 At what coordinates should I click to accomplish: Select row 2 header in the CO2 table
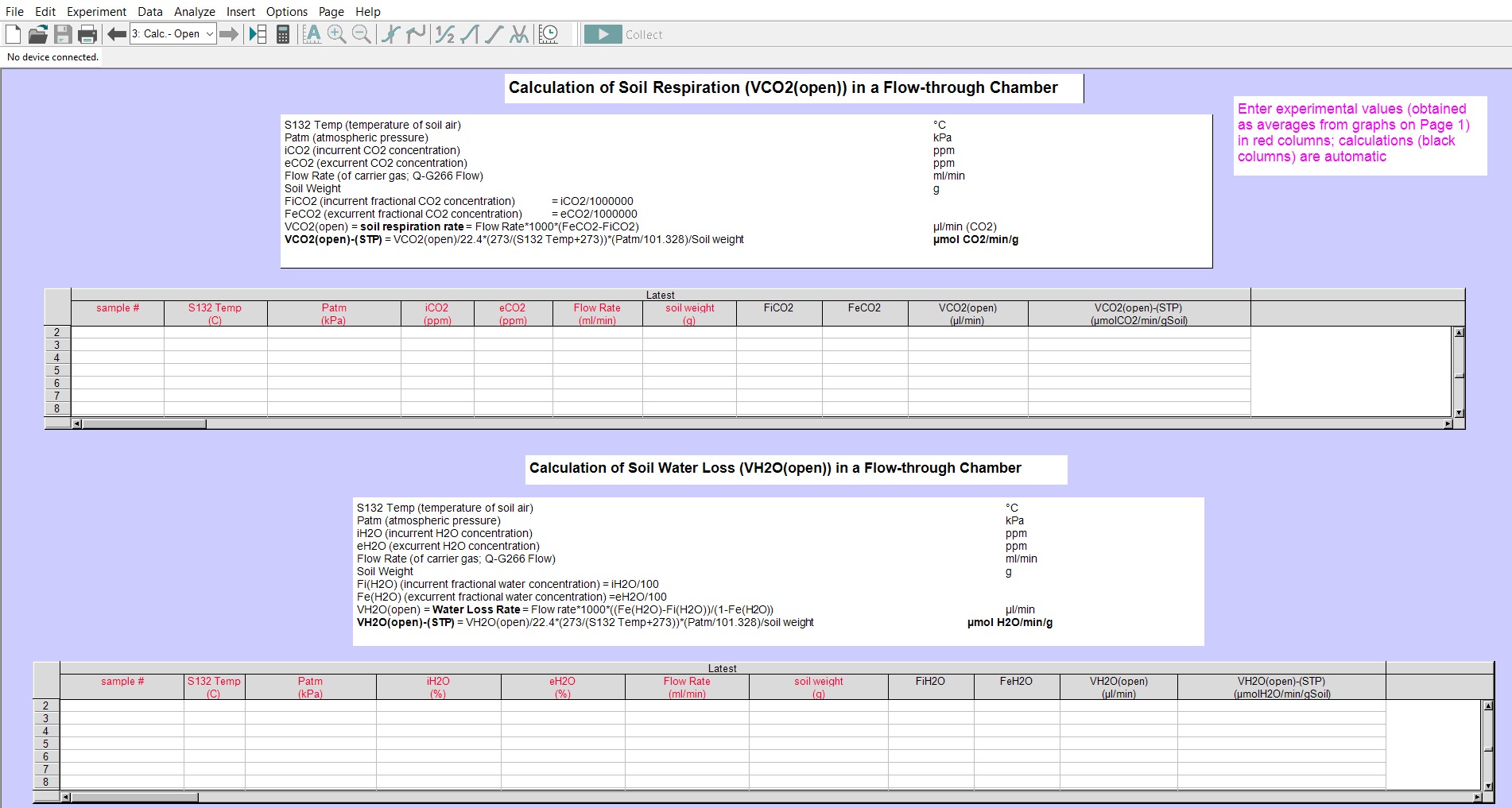click(57, 333)
